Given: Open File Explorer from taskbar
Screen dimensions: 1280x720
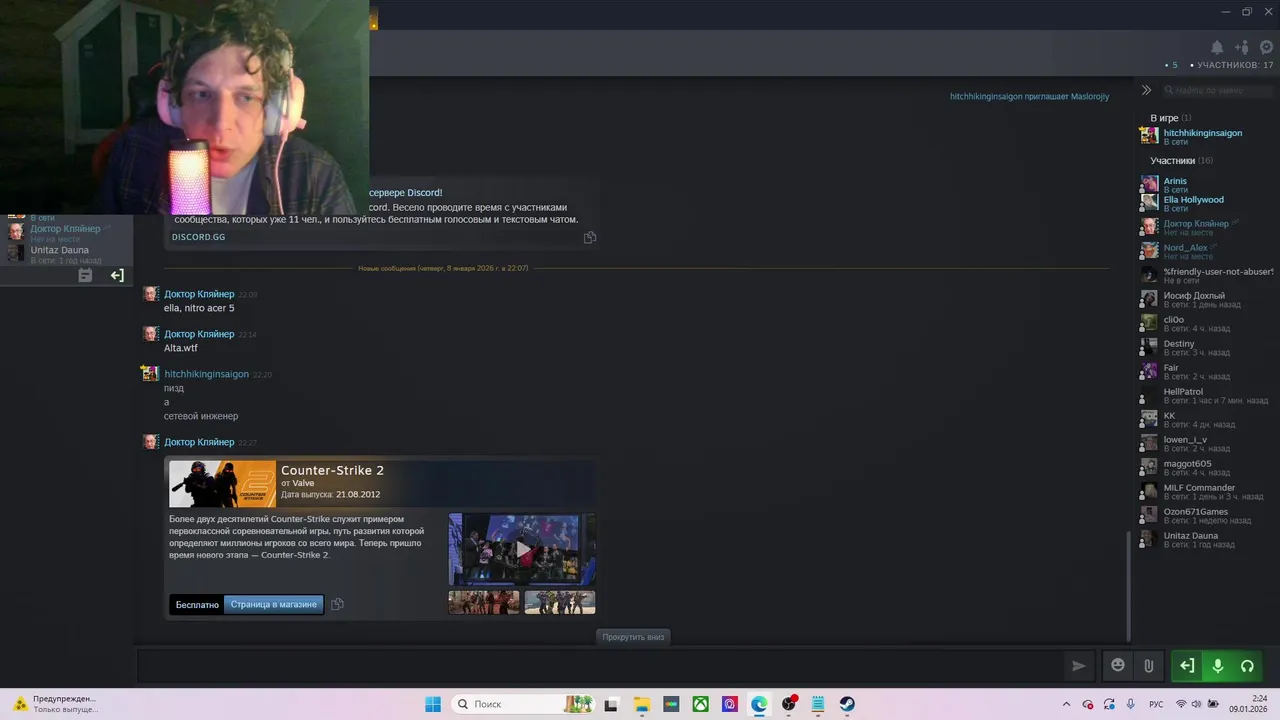Looking at the screenshot, I should click(x=641, y=704).
